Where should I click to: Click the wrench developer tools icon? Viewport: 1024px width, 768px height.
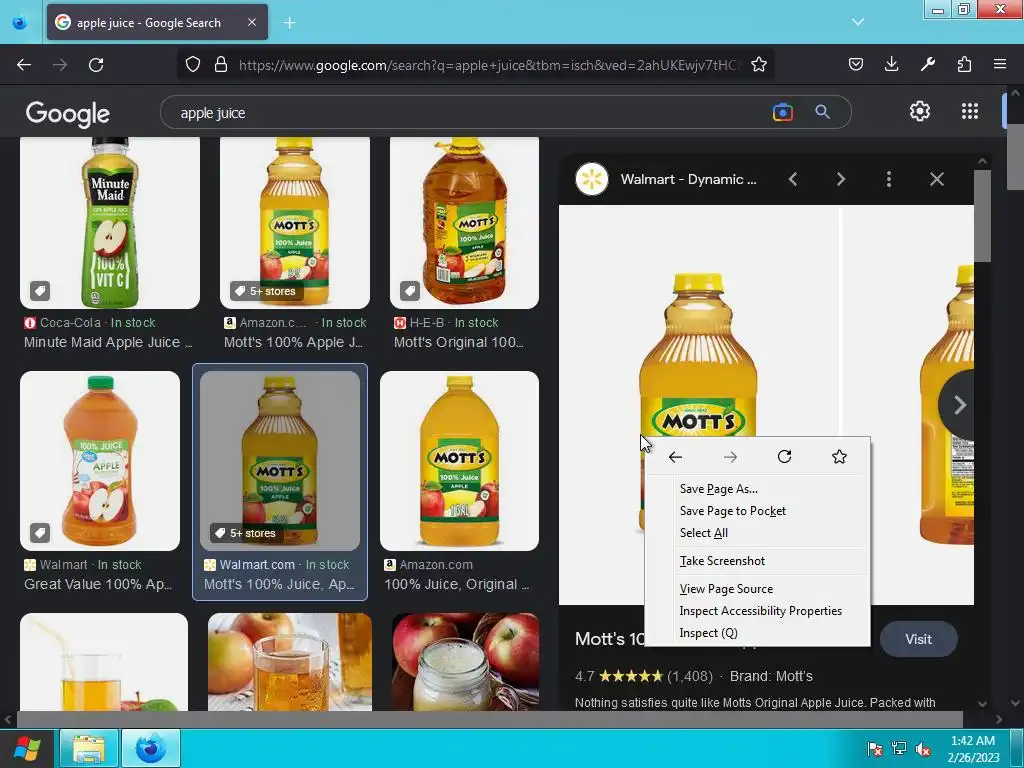pos(927,64)
